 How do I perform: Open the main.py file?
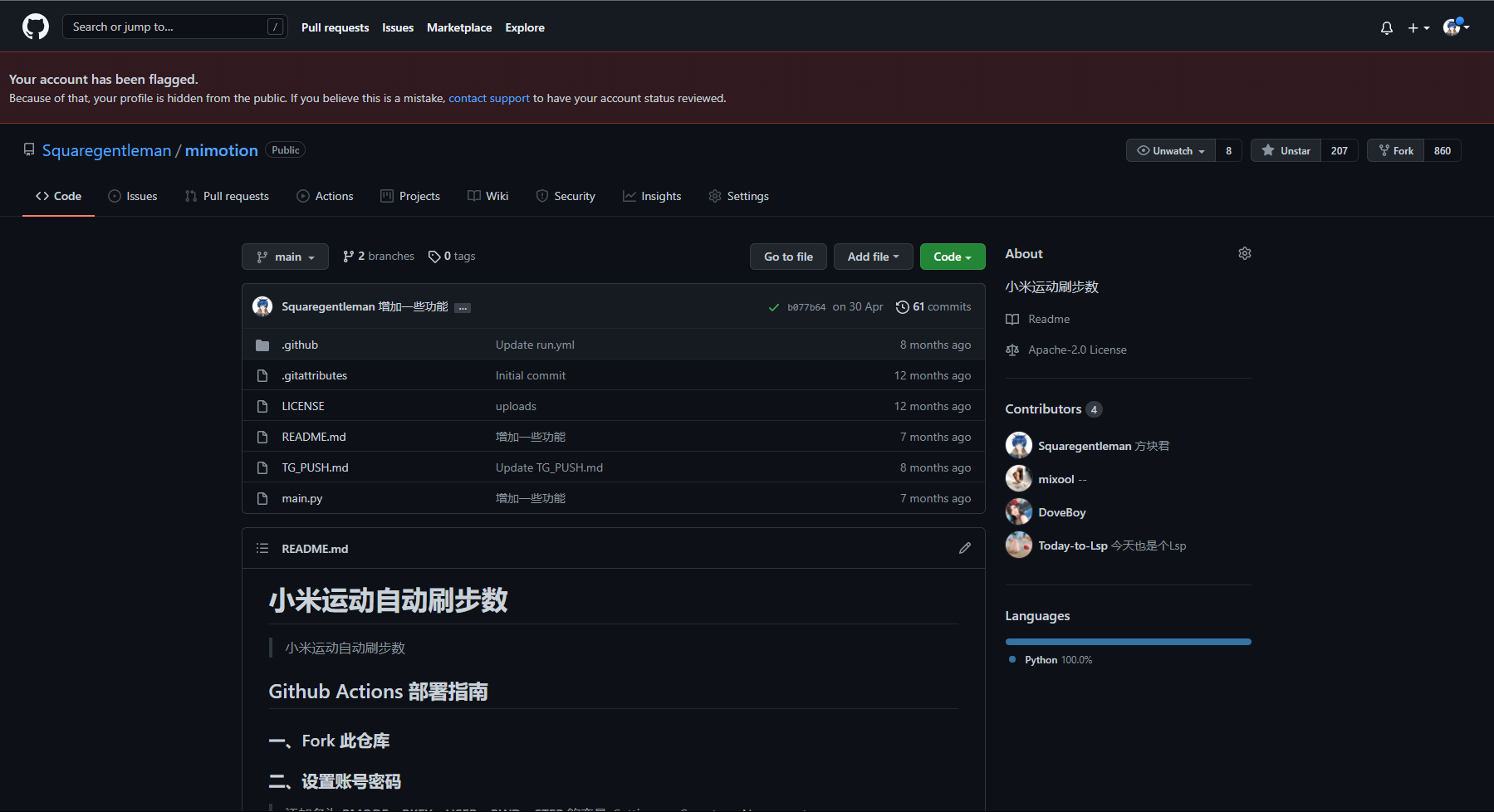pos(302,498)
